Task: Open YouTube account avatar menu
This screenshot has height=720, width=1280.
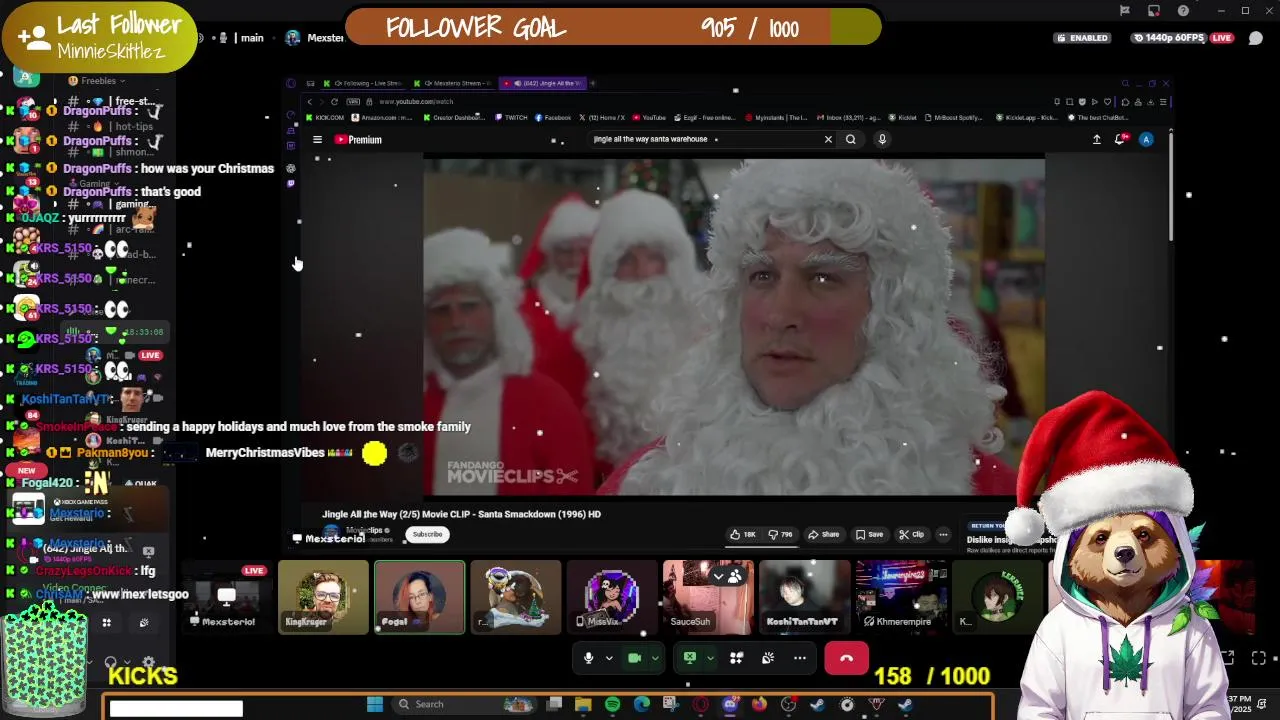Action: pyautogui.click(x=1146, y=140)
